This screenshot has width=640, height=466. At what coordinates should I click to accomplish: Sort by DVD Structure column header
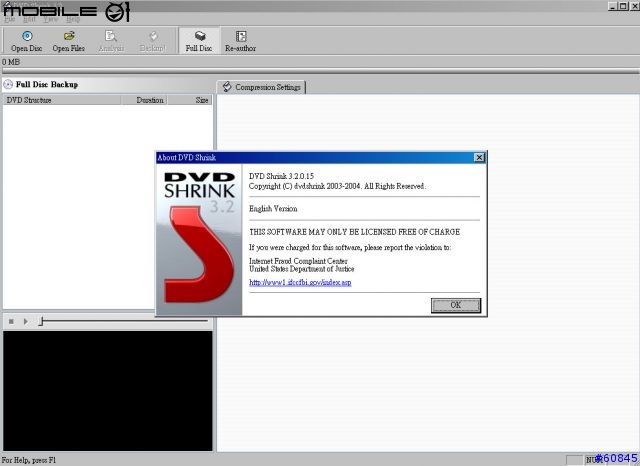point(62,100)
